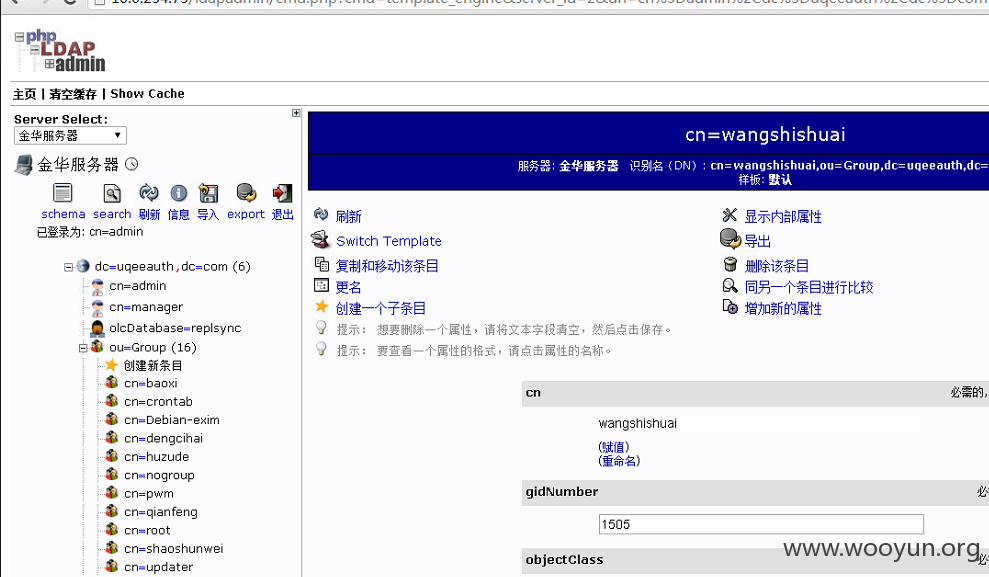Click the gidNumber input field
The width and height of the screenshot is (989, 577).
761,524
